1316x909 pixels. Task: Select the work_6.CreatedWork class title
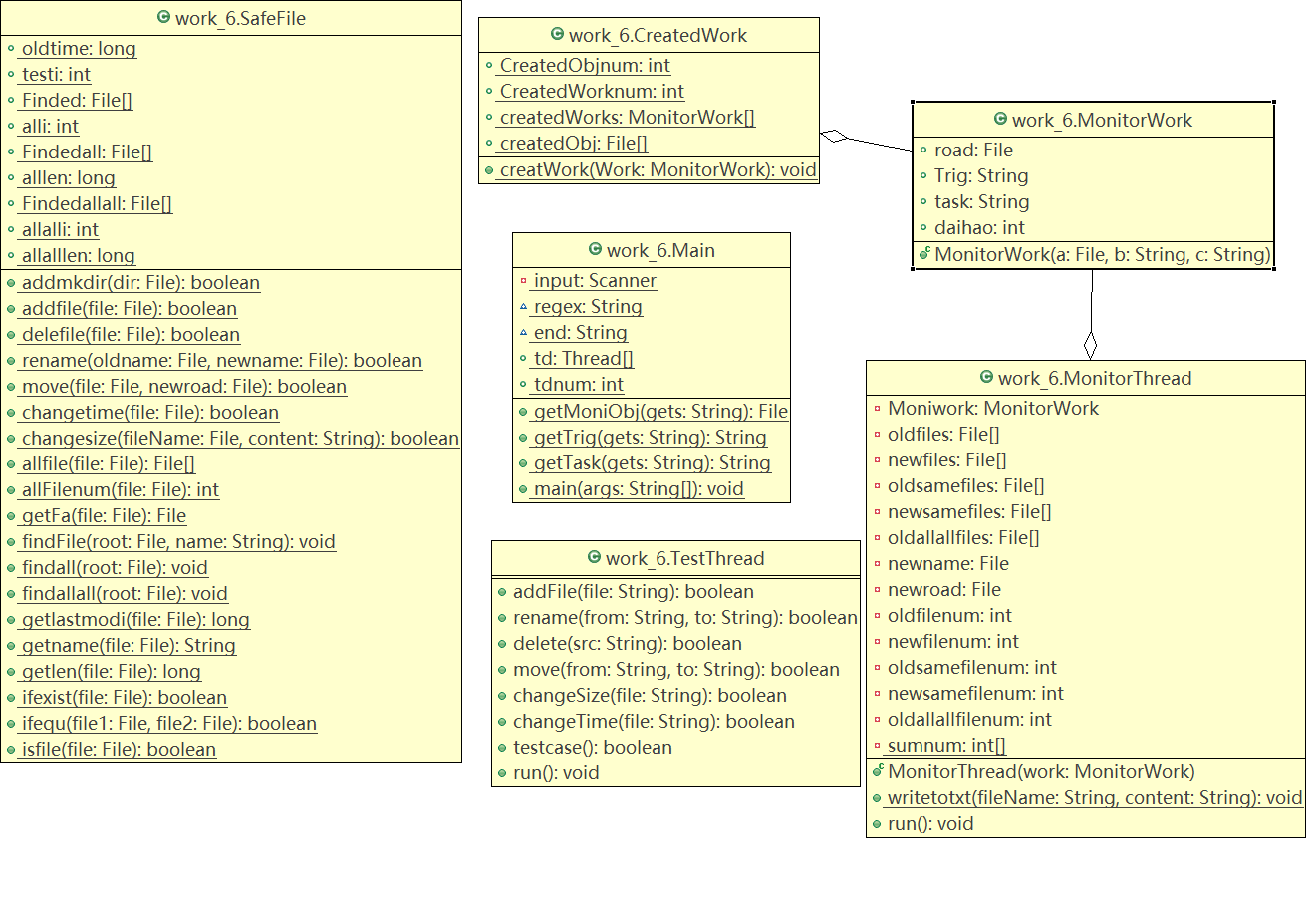coord(658,35)
